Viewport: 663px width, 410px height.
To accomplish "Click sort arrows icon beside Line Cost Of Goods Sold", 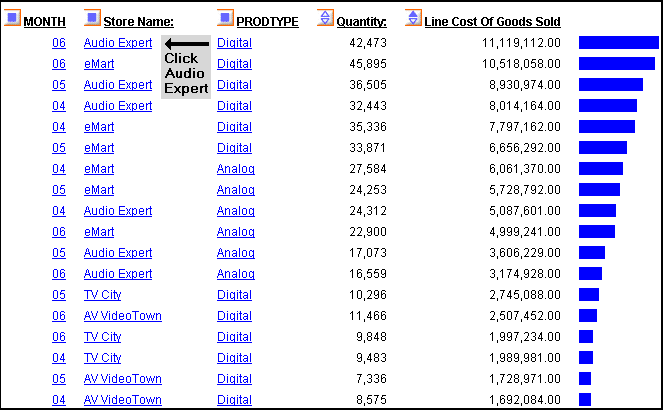I will (x=413, y=18).
